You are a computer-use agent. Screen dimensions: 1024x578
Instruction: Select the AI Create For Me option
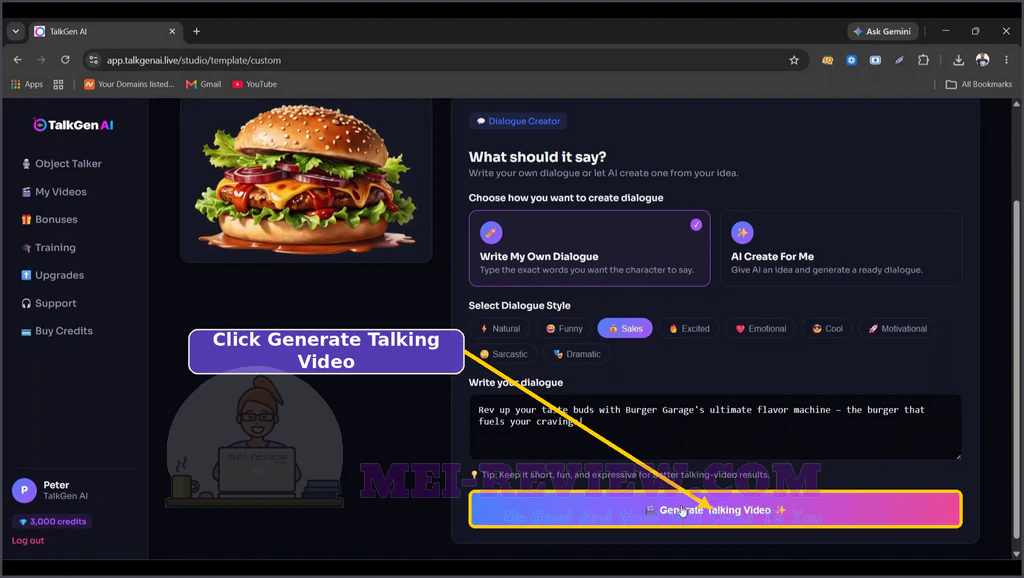840,248
